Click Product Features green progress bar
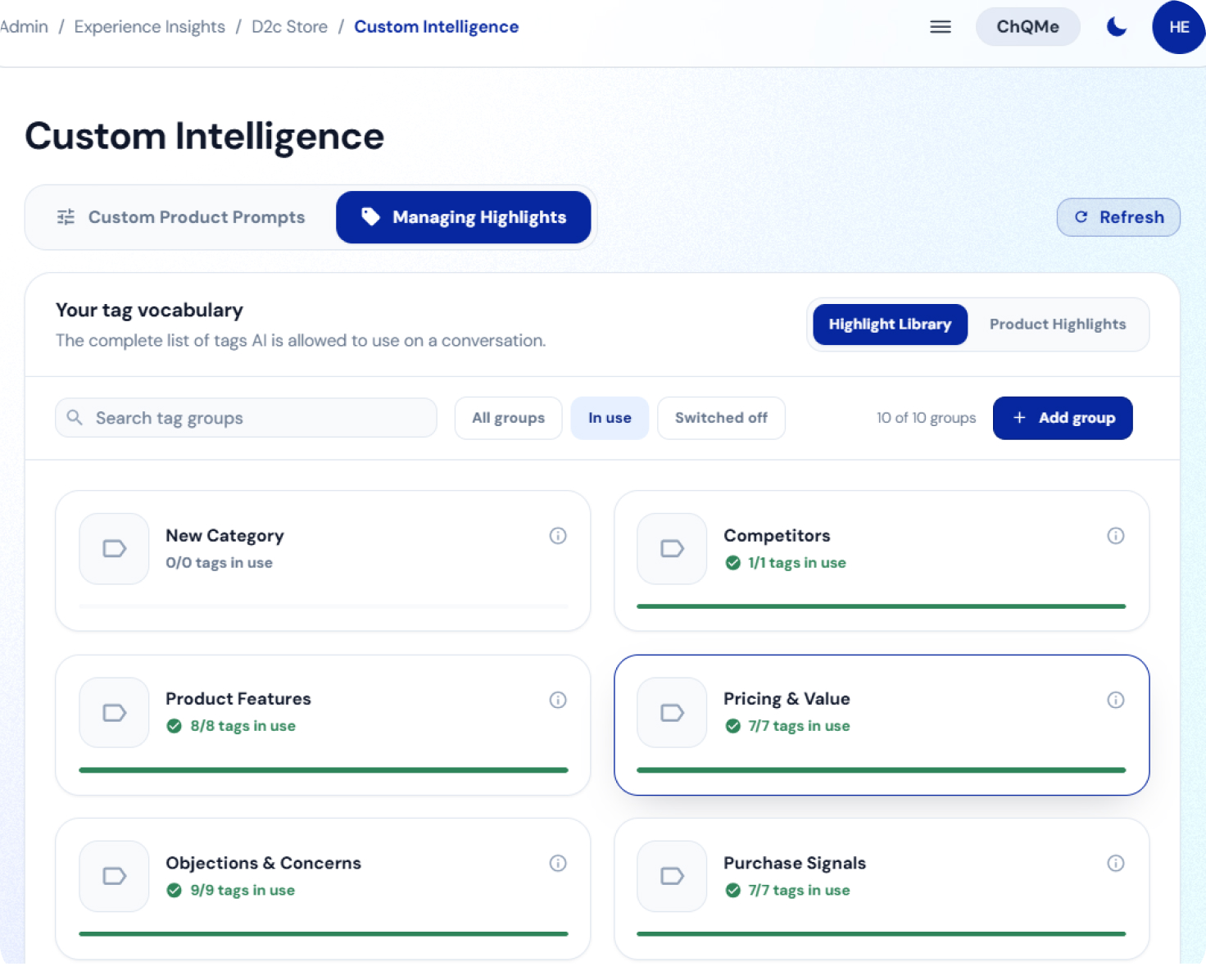This screenshot has width=1206, height=980. (324, 770)
